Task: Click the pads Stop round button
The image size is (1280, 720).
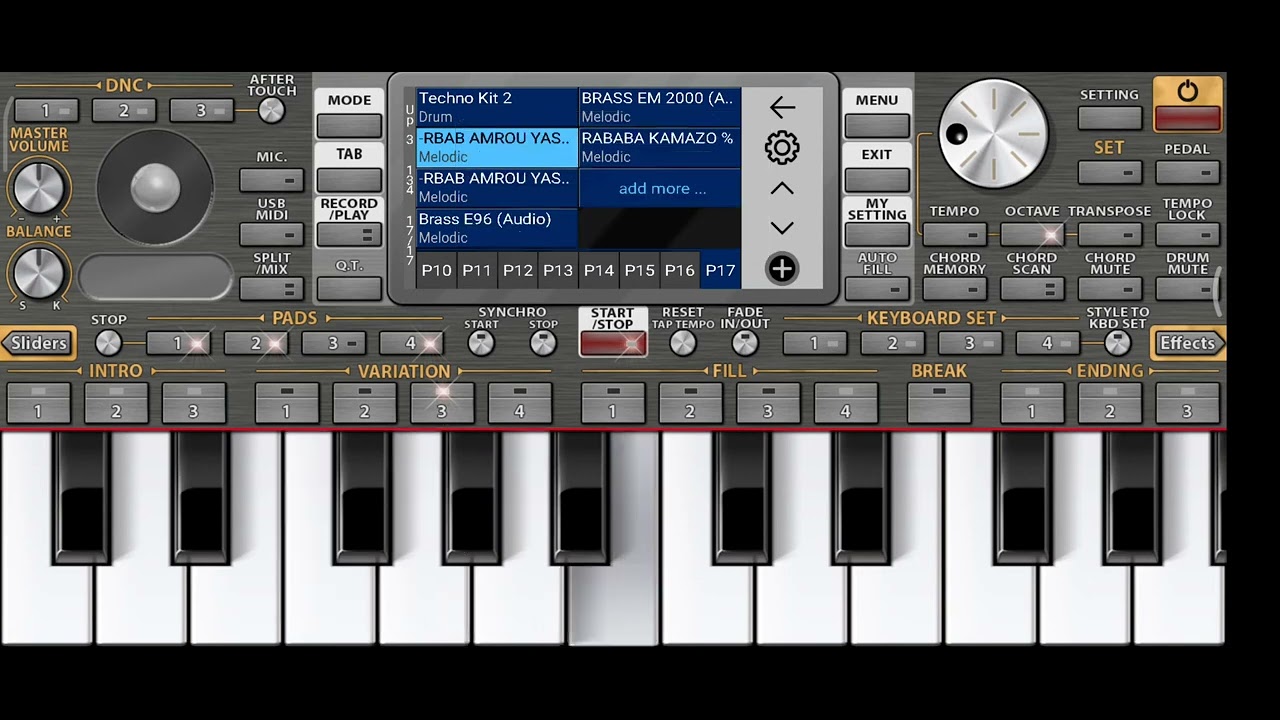Action: (x=108, y=343)
